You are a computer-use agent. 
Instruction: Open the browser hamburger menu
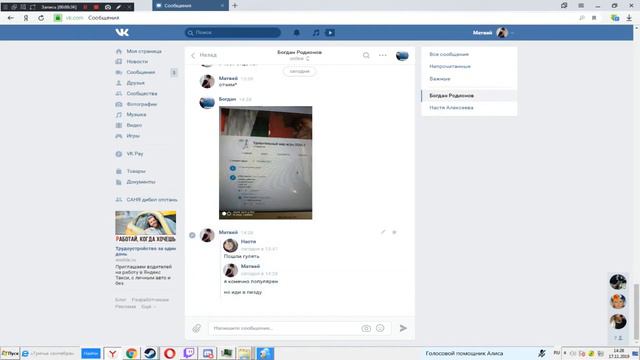pos(581,6)
